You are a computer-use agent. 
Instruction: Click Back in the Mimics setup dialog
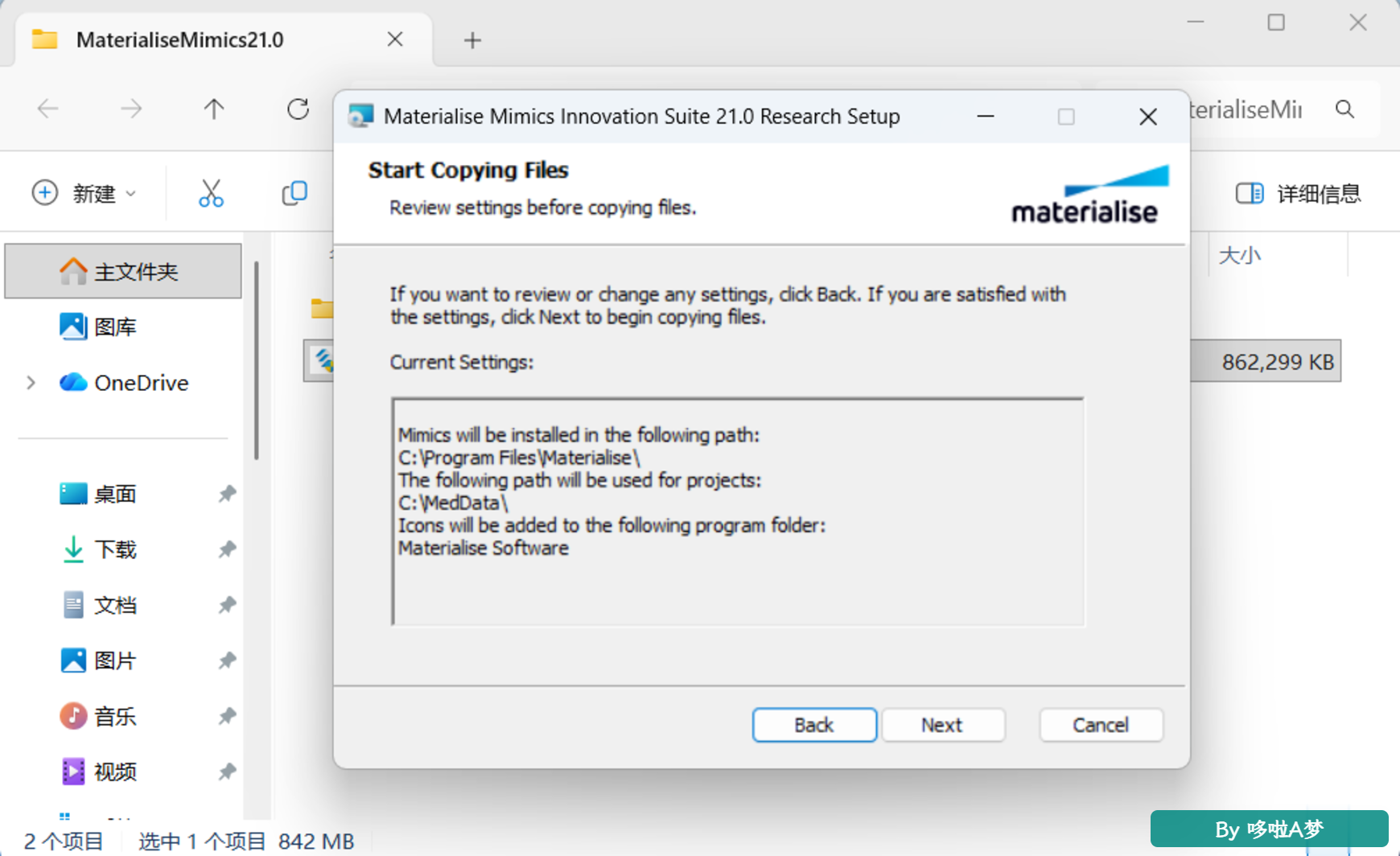coord(814,725)
